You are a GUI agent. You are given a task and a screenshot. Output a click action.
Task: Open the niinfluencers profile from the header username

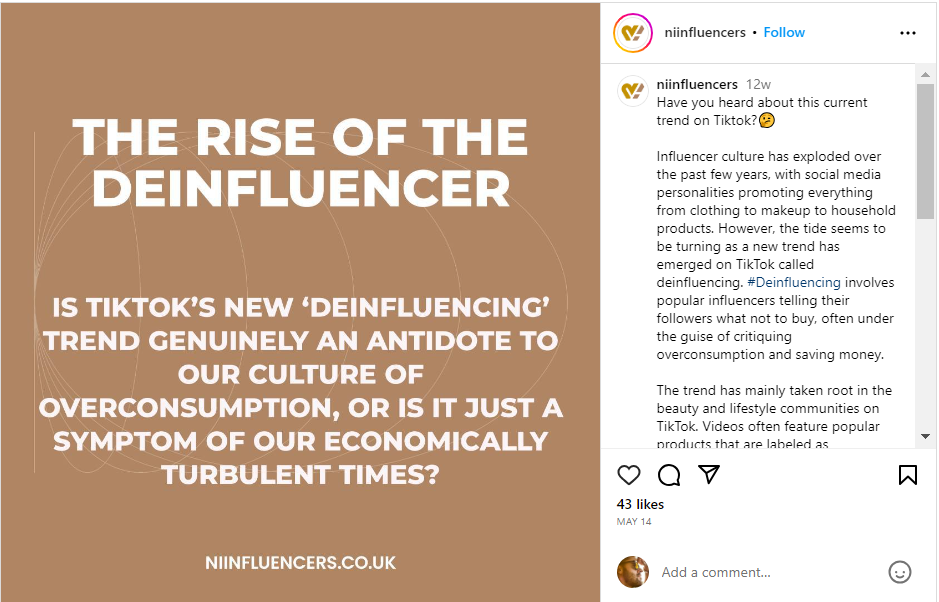point(705,32)
